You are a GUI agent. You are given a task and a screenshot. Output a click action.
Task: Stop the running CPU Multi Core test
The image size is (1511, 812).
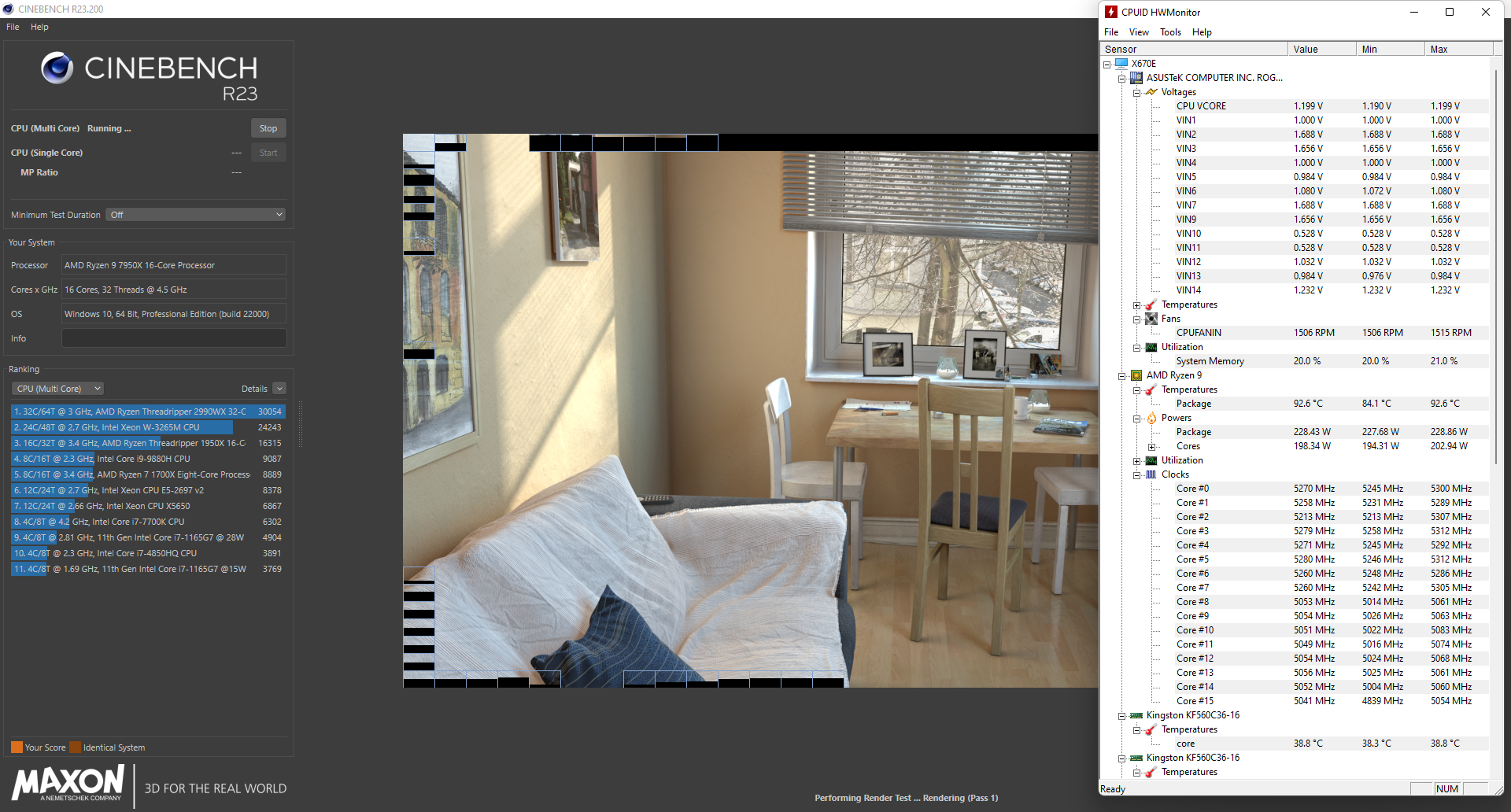click(x=268, y=128)
